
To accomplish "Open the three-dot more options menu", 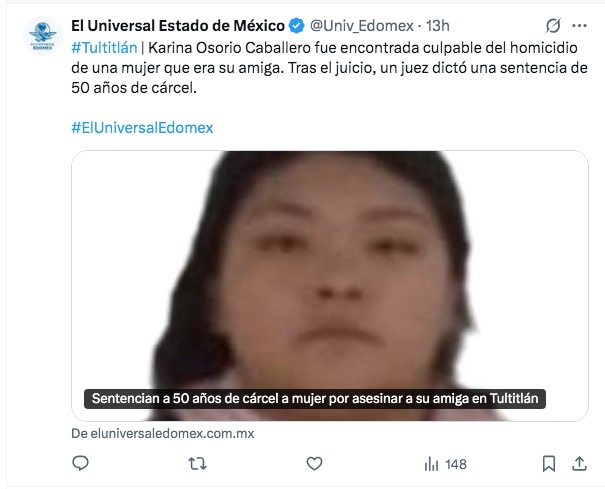I will pyautogui.click(x=580, y=26).
